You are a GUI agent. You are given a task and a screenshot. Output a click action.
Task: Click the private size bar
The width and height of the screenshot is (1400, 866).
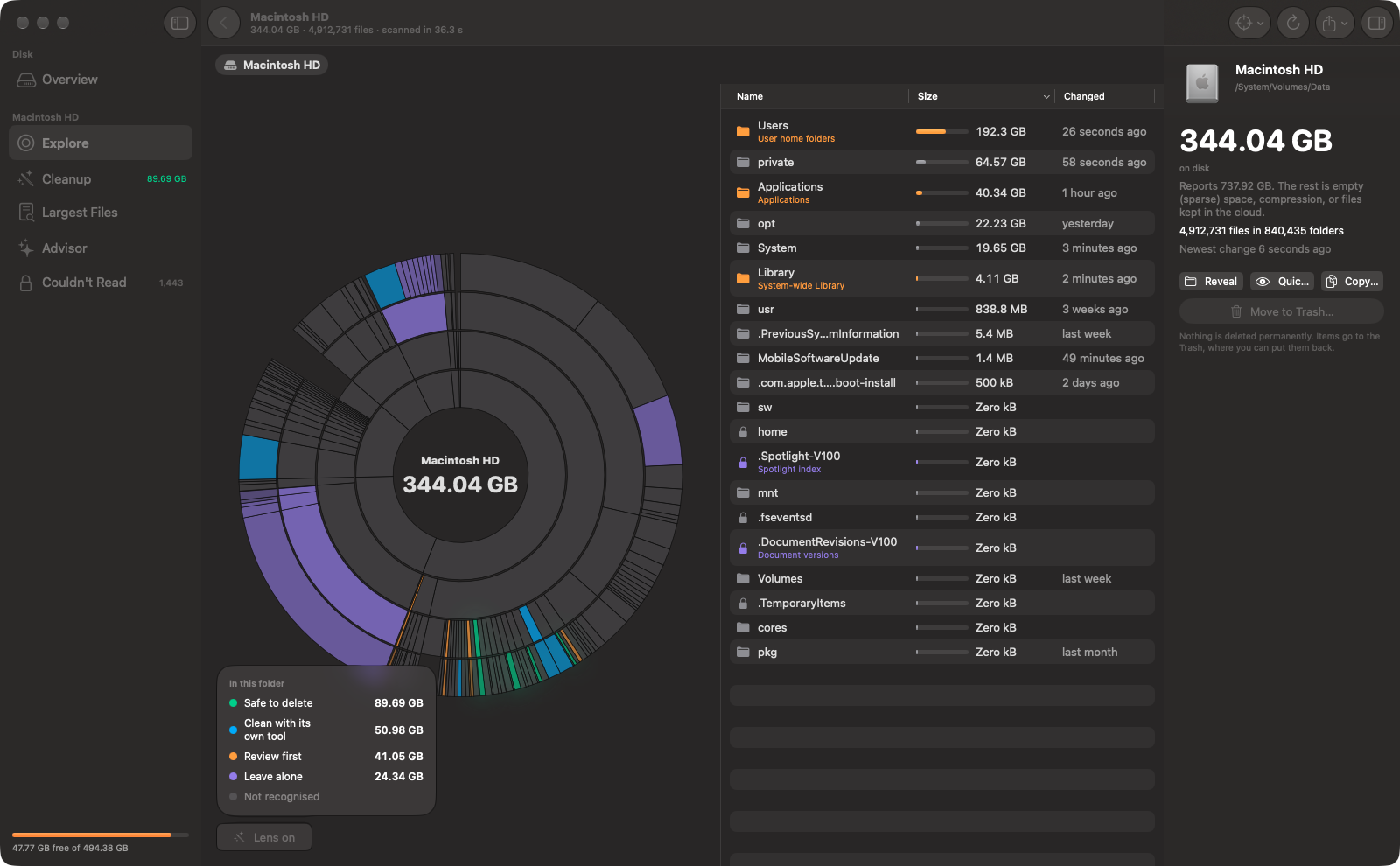[942, 162]
